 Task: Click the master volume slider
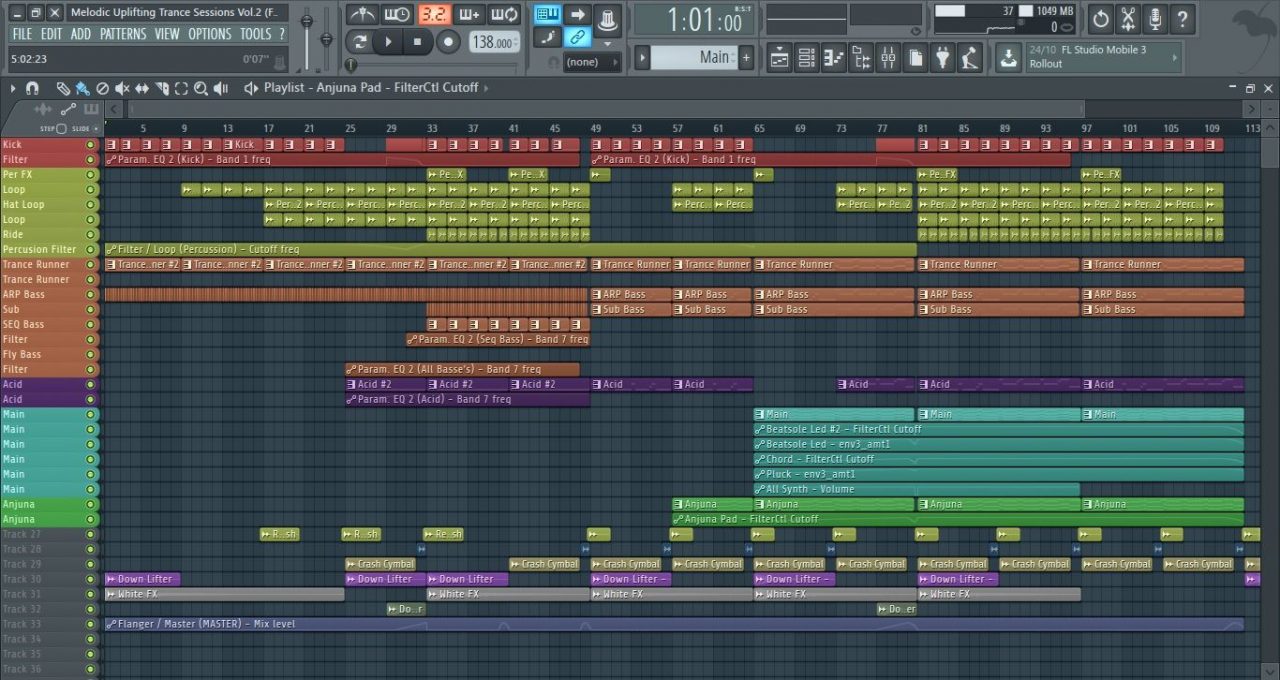pyautogui.click(x=306, y=22)
